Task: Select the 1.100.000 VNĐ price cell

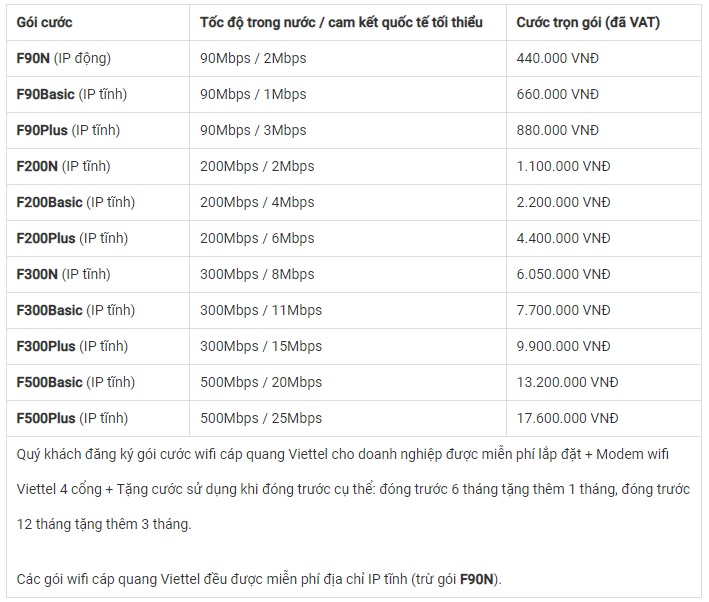Action: (x=604, y=166)
